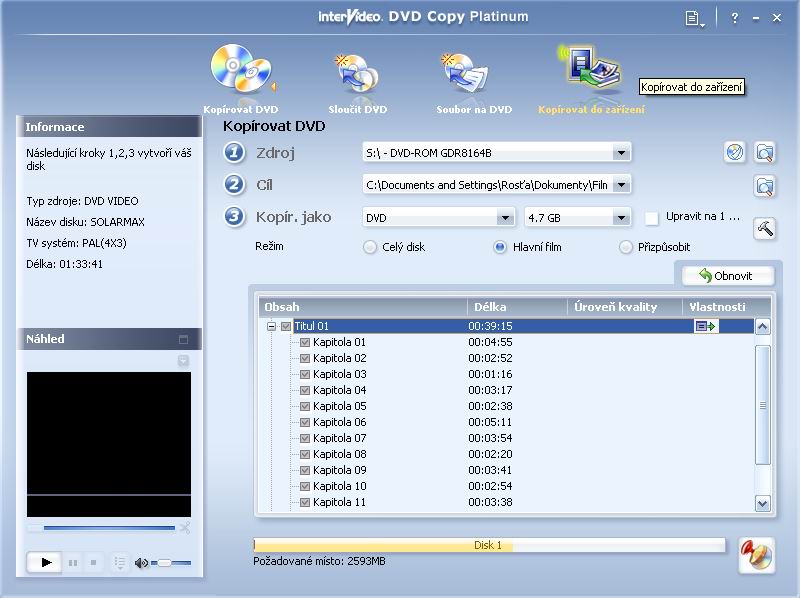The width and height of the screenshot is (800, 598).
Task: Uncheck Kapitola 08 checkbox
Action: 305,454
